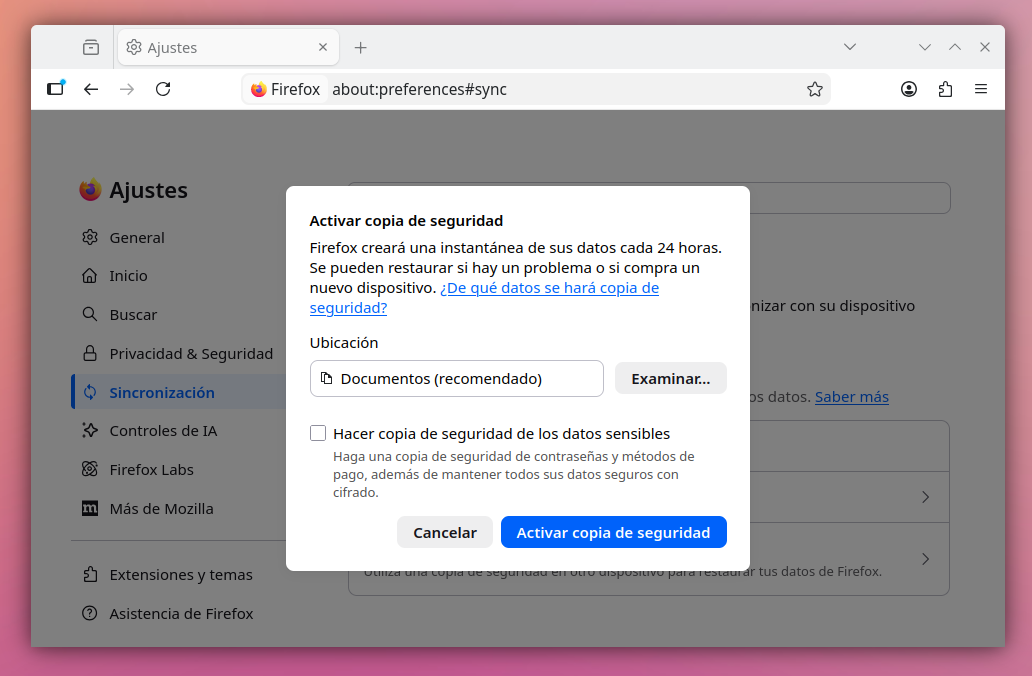Open the list all tabs dropdown
This screenshot has width=1032, height=676.
click(850, 47)
